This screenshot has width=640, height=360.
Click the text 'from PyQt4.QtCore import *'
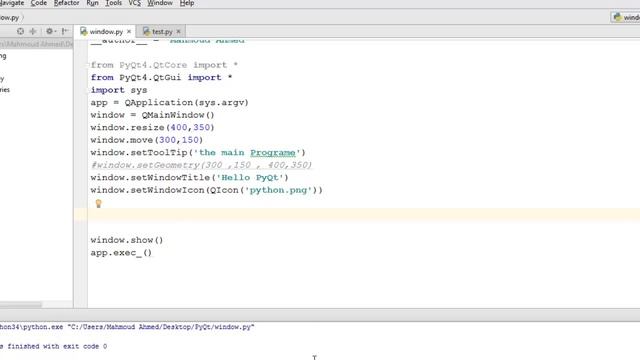(x=164, y=65)
